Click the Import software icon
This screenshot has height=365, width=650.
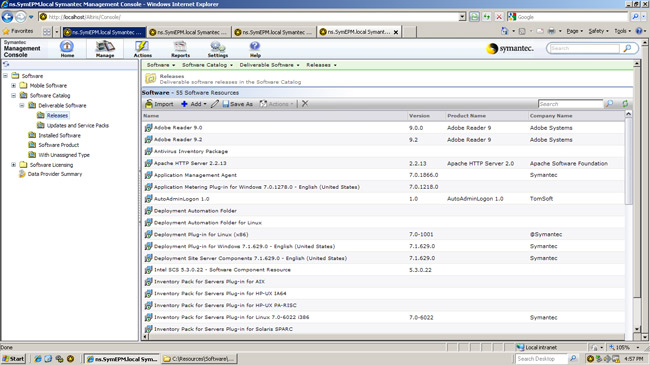coord(149,104)
